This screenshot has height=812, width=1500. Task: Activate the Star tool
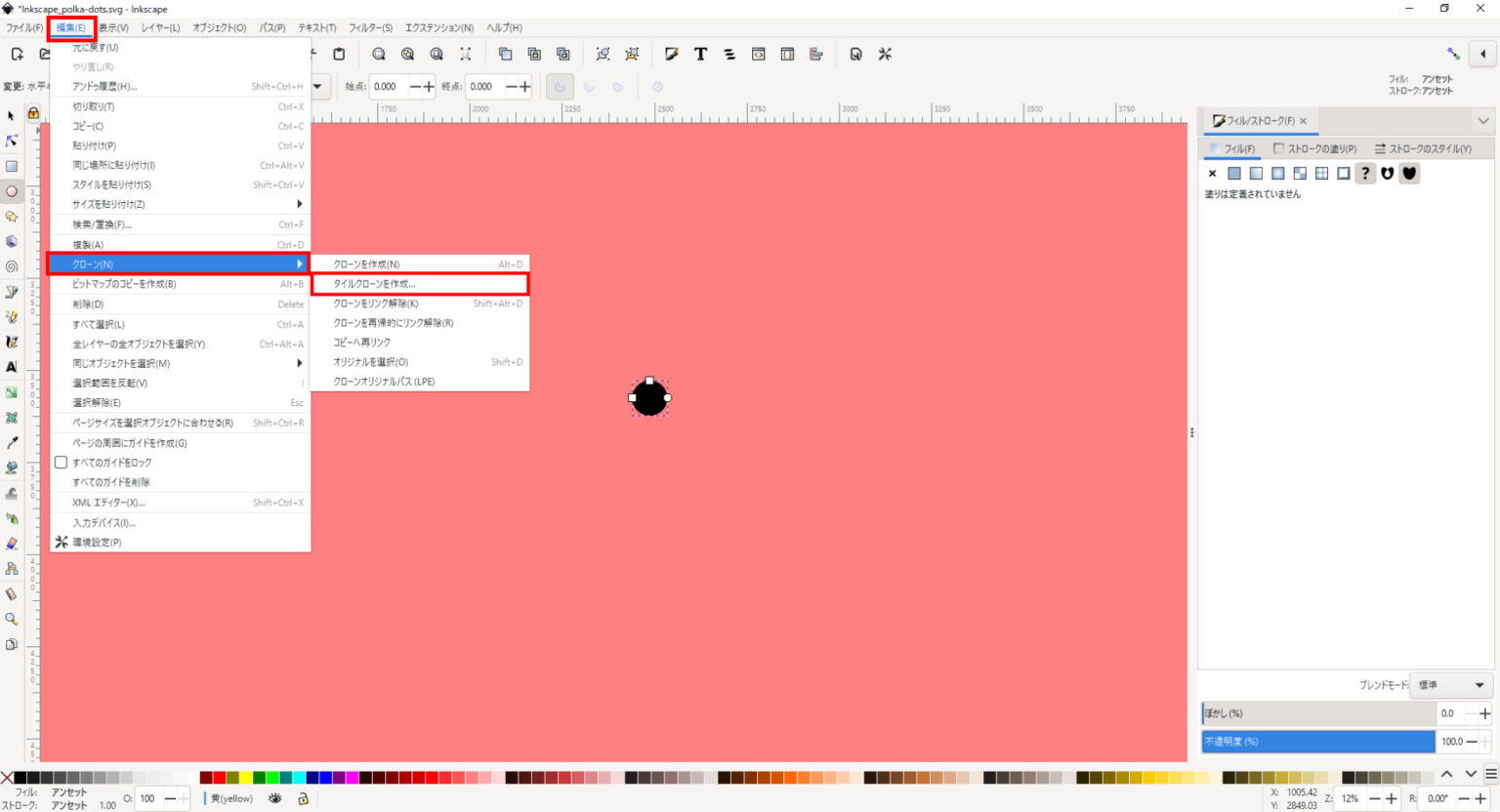pyautogui.click(x=12, y=217)
